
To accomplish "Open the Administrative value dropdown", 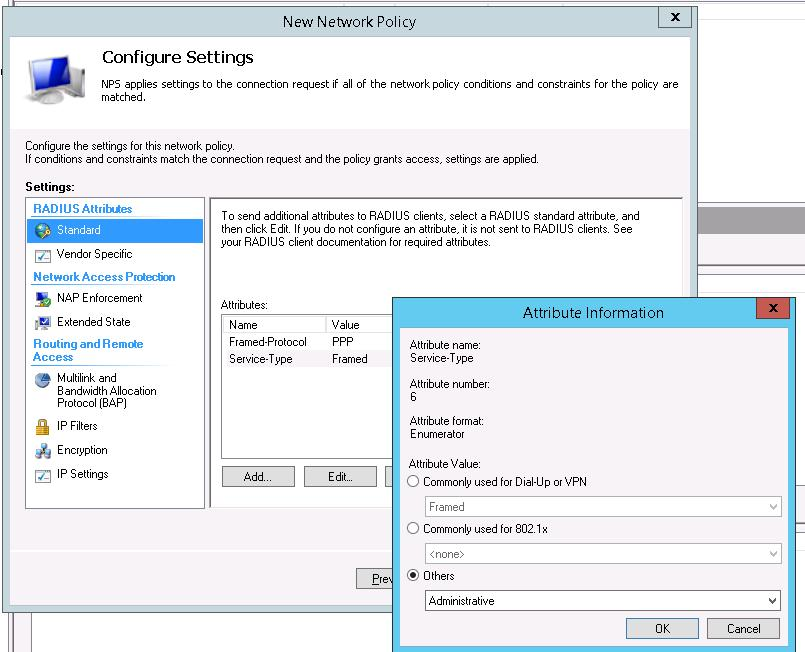I will [603, 601].
